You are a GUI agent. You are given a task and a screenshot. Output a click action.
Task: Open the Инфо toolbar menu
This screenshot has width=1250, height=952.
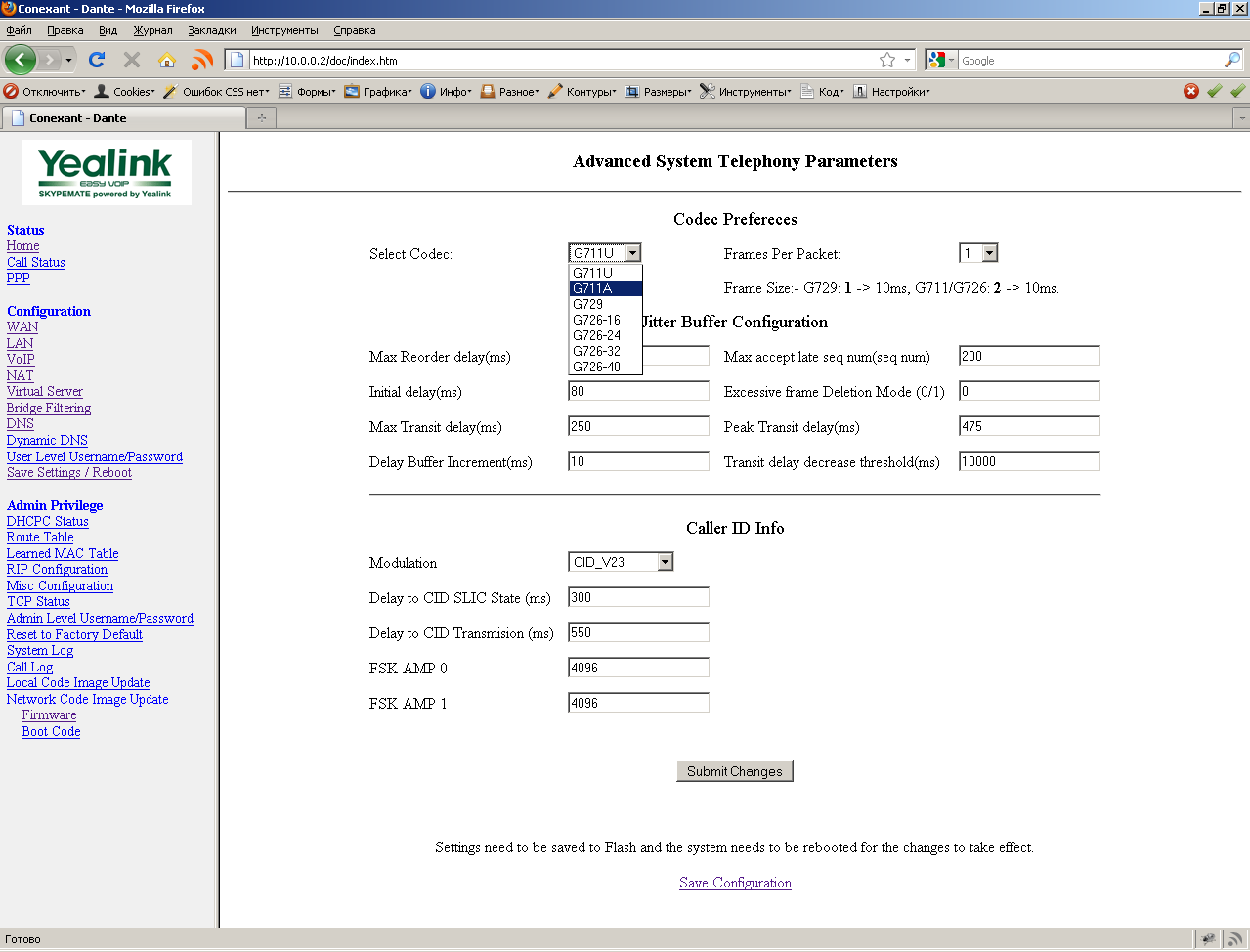pyautogui.click(x=447, y=91)
